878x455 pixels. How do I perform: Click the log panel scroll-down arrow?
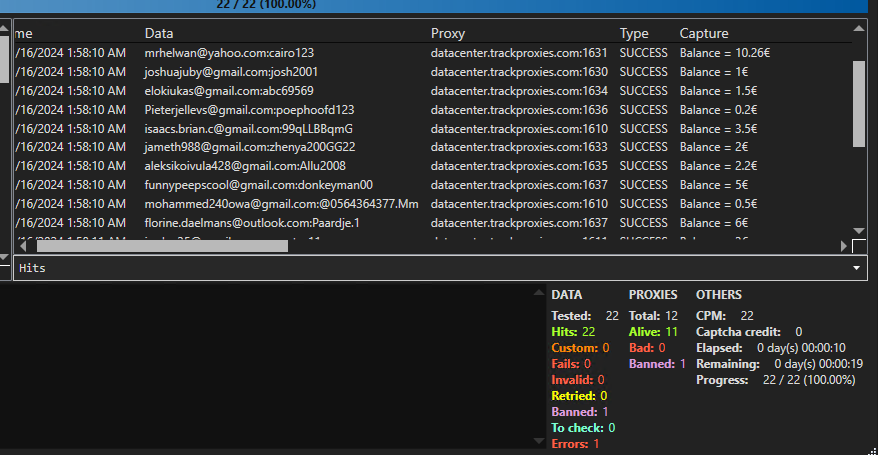[x=538, y=441]
